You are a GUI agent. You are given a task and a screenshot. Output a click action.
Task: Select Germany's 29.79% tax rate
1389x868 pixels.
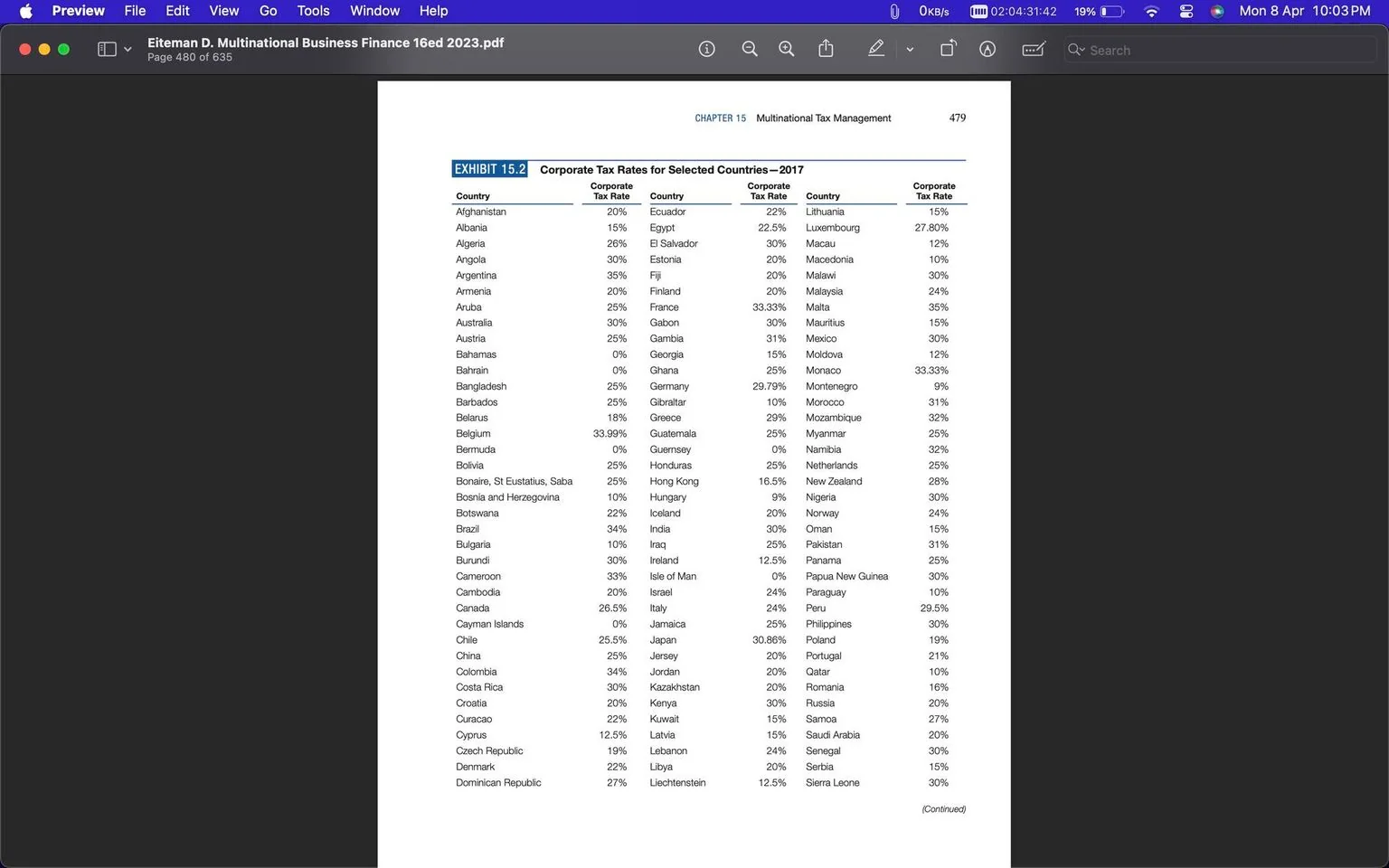(x=769, y=386)
